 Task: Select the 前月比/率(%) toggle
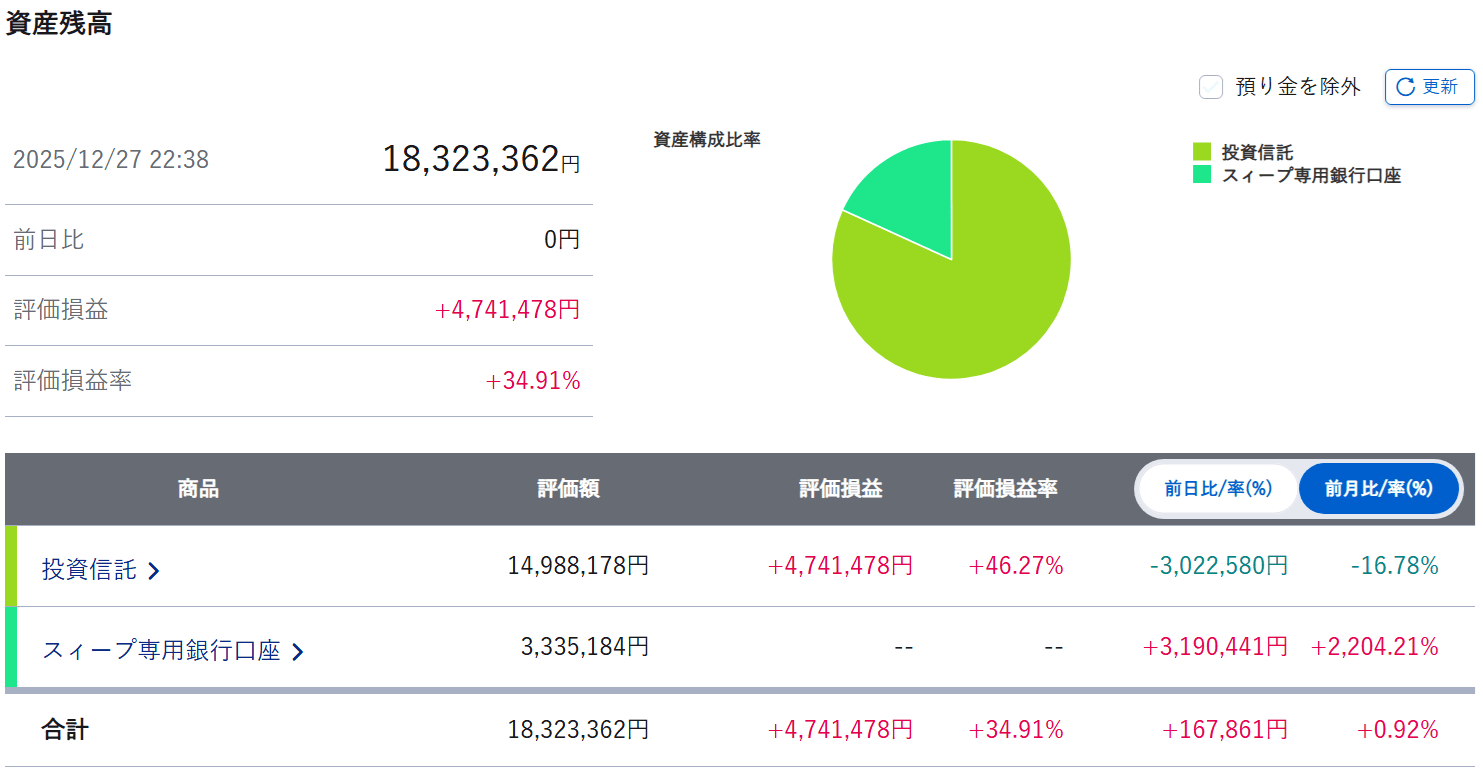(x=1378, y=489)
